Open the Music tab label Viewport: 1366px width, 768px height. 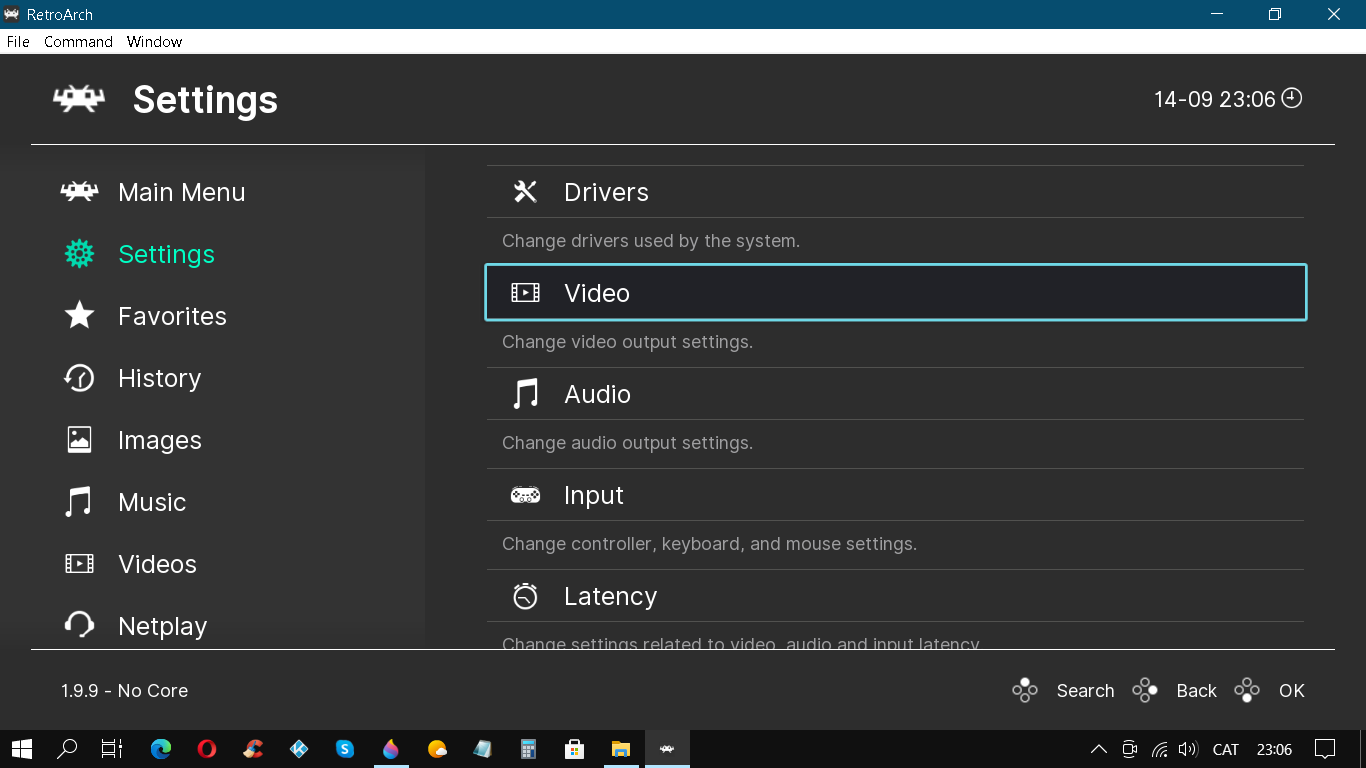point(152,502)
